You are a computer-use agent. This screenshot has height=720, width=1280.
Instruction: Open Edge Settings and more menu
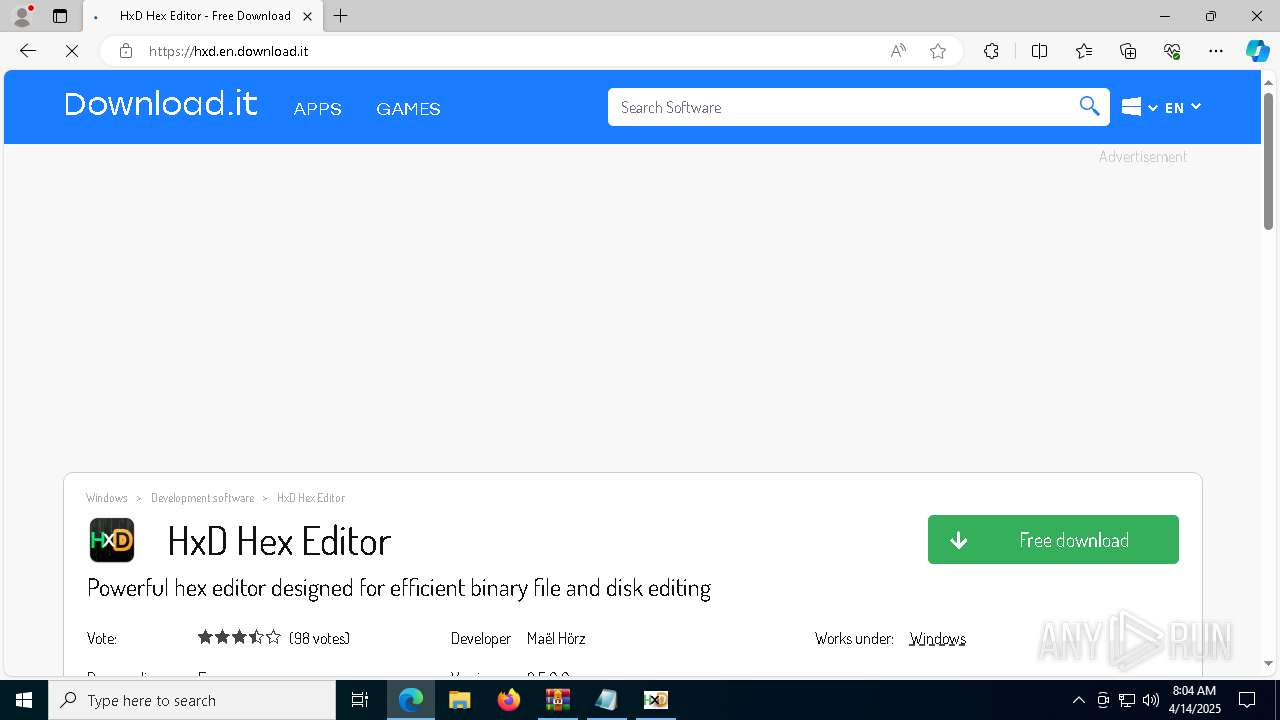pyautogui.click(x=1216, y=51)
